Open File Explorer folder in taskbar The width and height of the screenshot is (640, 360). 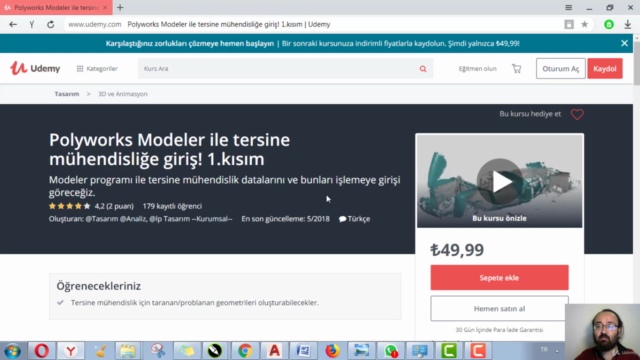tap(127, 351)
